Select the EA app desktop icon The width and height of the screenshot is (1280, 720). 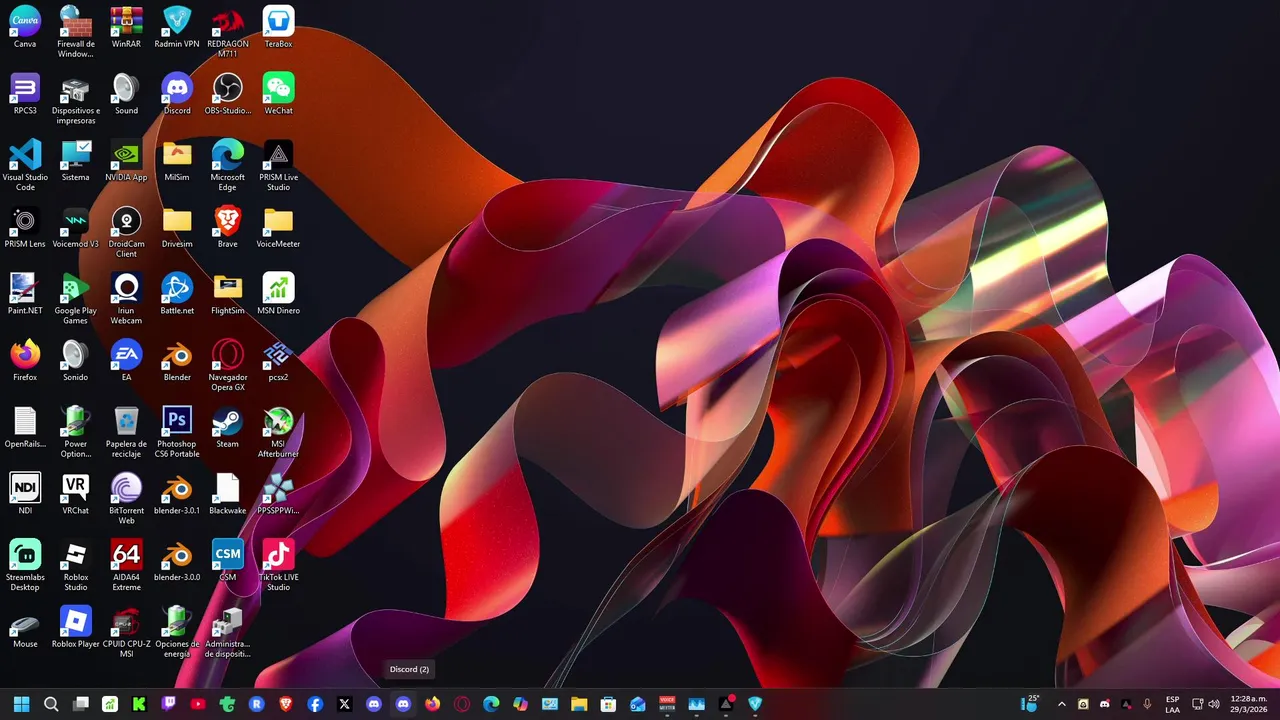[126, 361]
